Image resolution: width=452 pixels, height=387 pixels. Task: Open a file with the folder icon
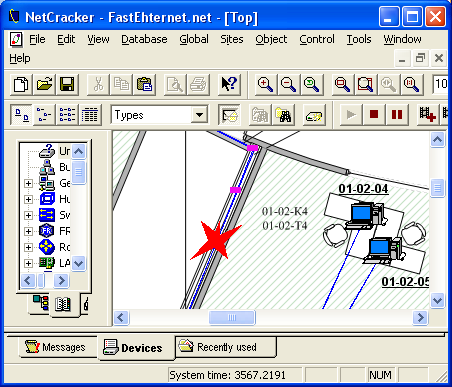pyautogui.click(x=44, y=84)
